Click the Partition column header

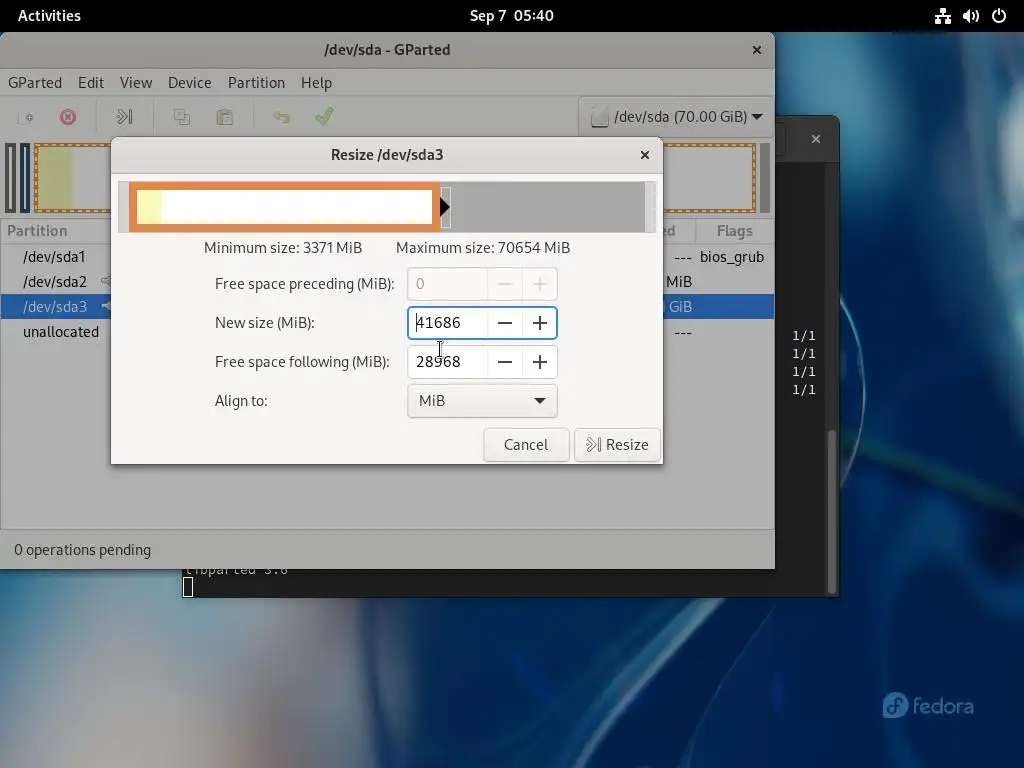click(x=37, y=231)
